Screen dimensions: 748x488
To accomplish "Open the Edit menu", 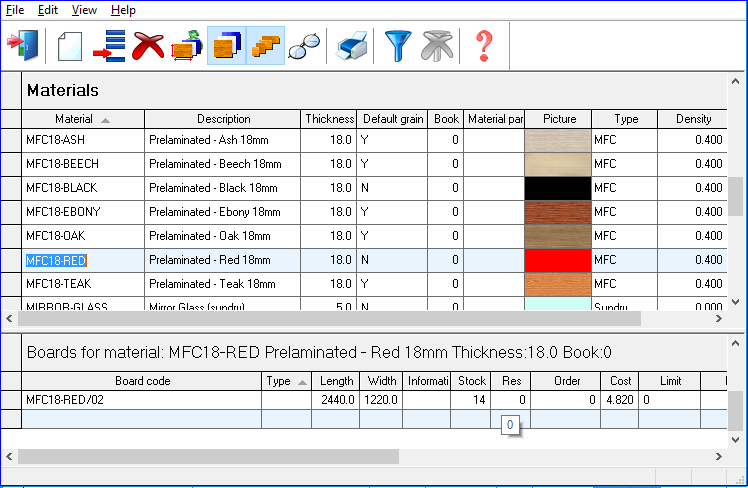I will pyautogui.click(x=48, y=10).
